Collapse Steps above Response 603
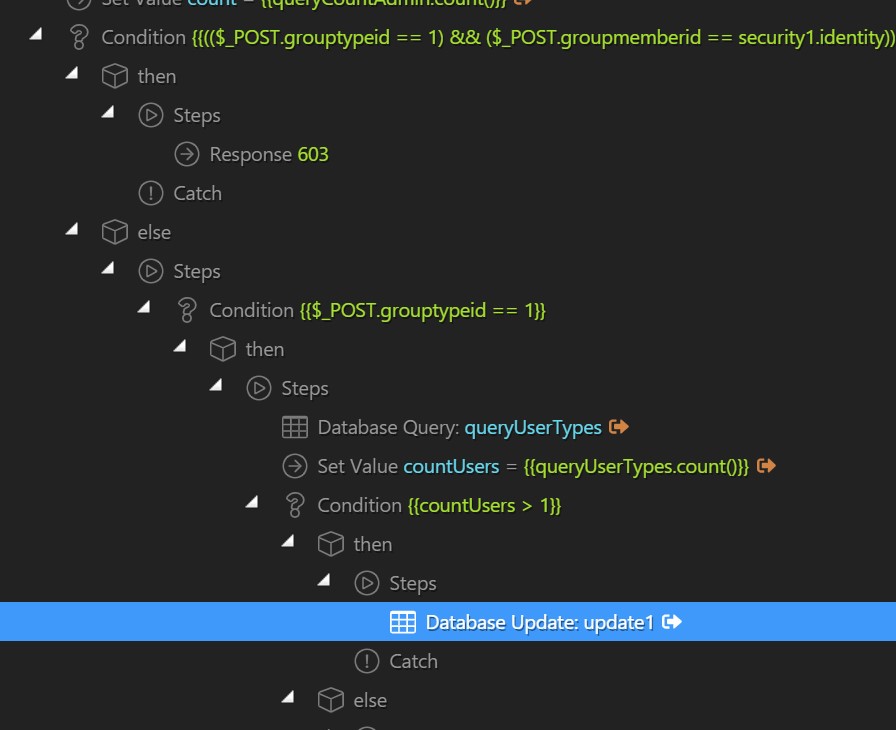Viewport: 896px width, 730px height. (108, 112)
